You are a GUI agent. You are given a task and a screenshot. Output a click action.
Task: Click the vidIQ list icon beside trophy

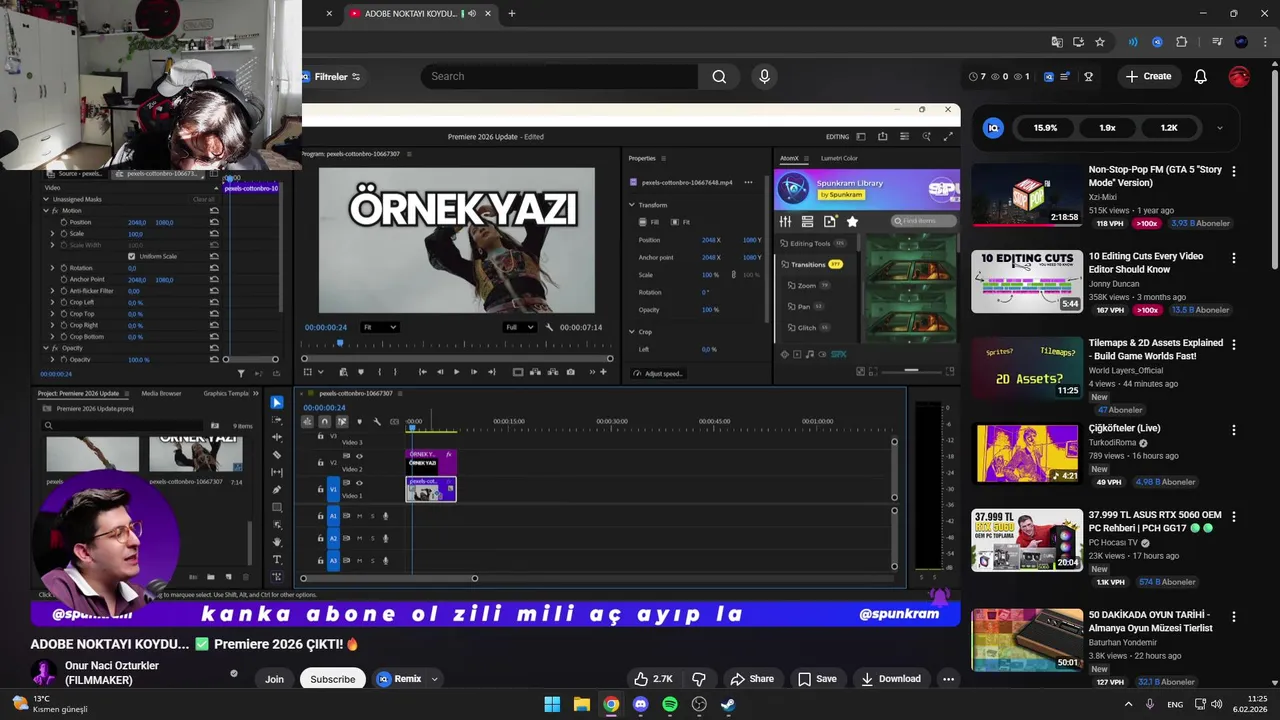tap(1066, 76)
